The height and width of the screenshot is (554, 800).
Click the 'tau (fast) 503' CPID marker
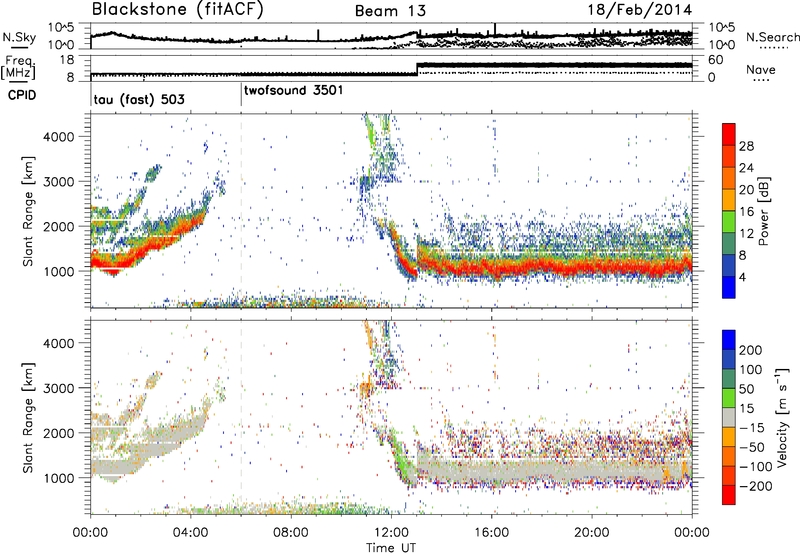click(139, 99)
